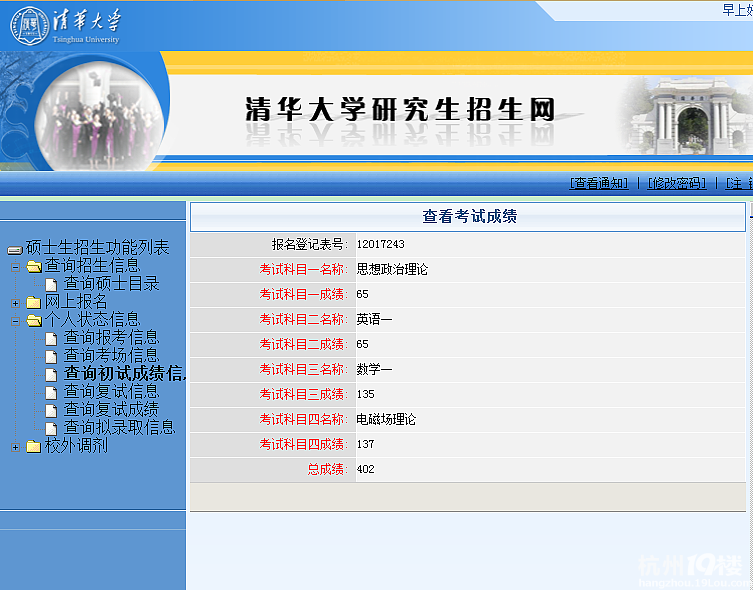The width and height of the screenshot is (753, 590).
Task: Select the 查询招生信息 folder label
Action: pos(92,265)
